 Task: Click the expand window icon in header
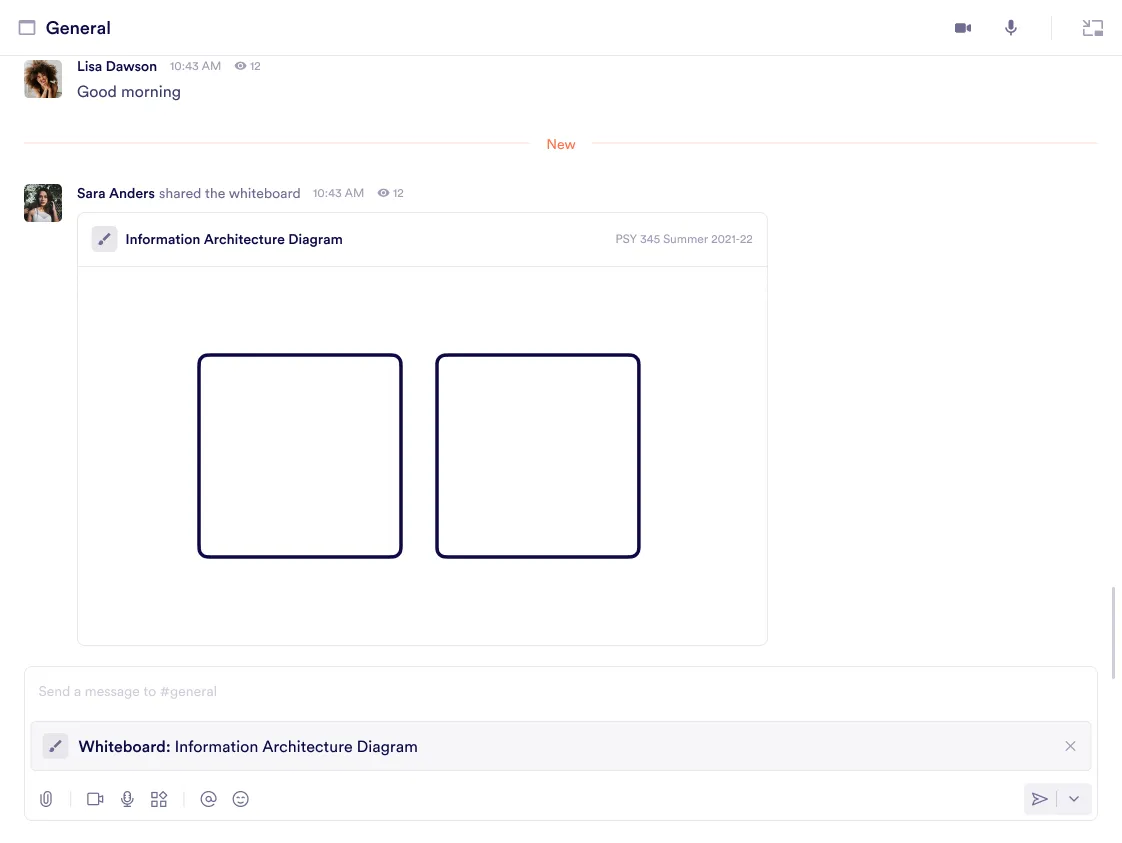(1092, 28)
